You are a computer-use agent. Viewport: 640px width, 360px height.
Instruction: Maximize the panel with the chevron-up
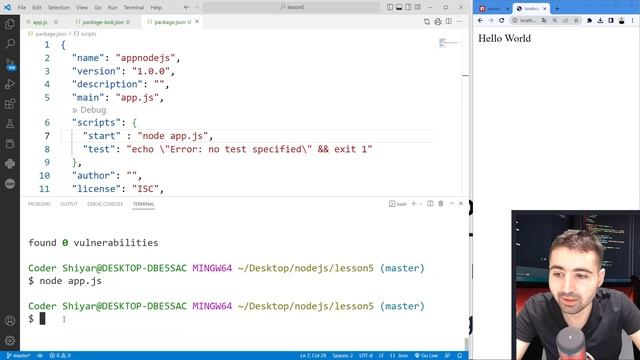point(451,203)
